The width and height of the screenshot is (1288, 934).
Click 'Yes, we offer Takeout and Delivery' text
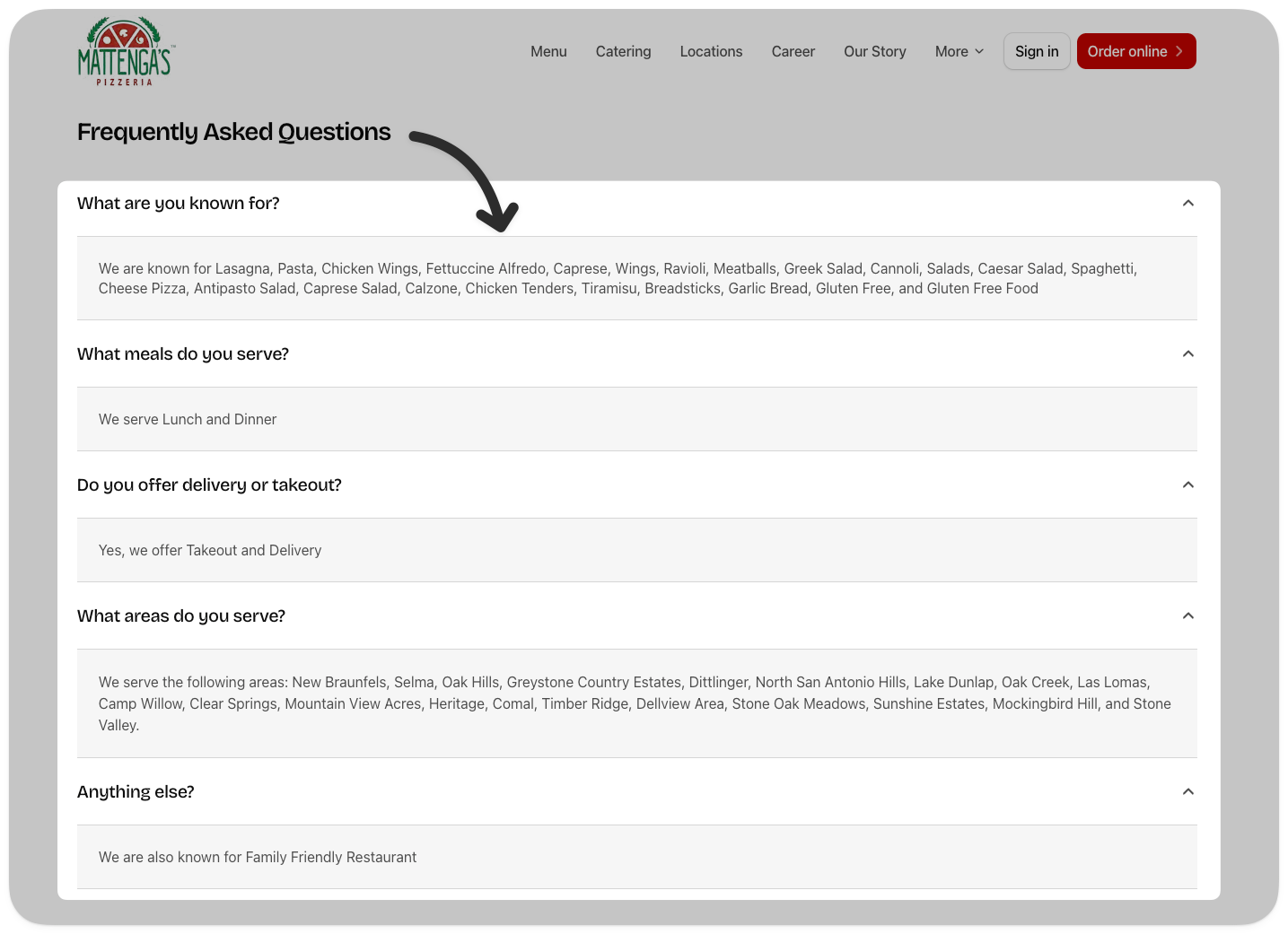click(210, 550)
